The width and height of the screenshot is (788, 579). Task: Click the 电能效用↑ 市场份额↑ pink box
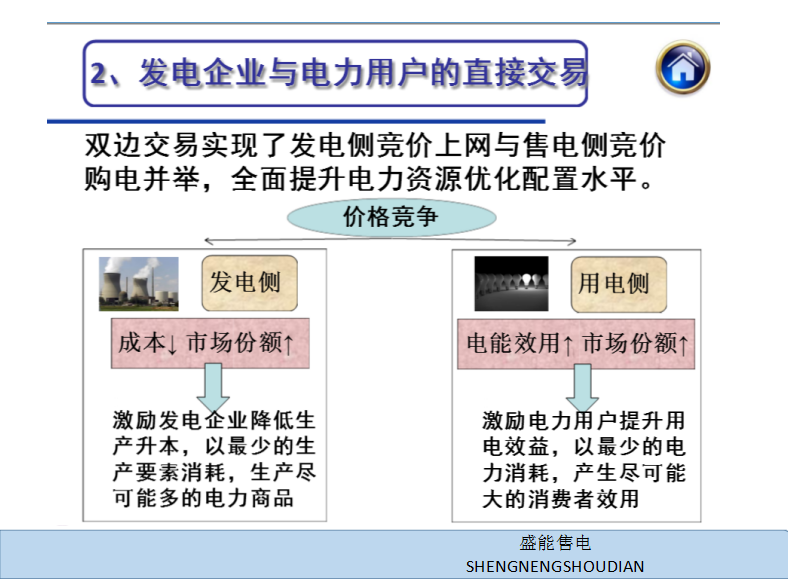[x=576, y=344]
